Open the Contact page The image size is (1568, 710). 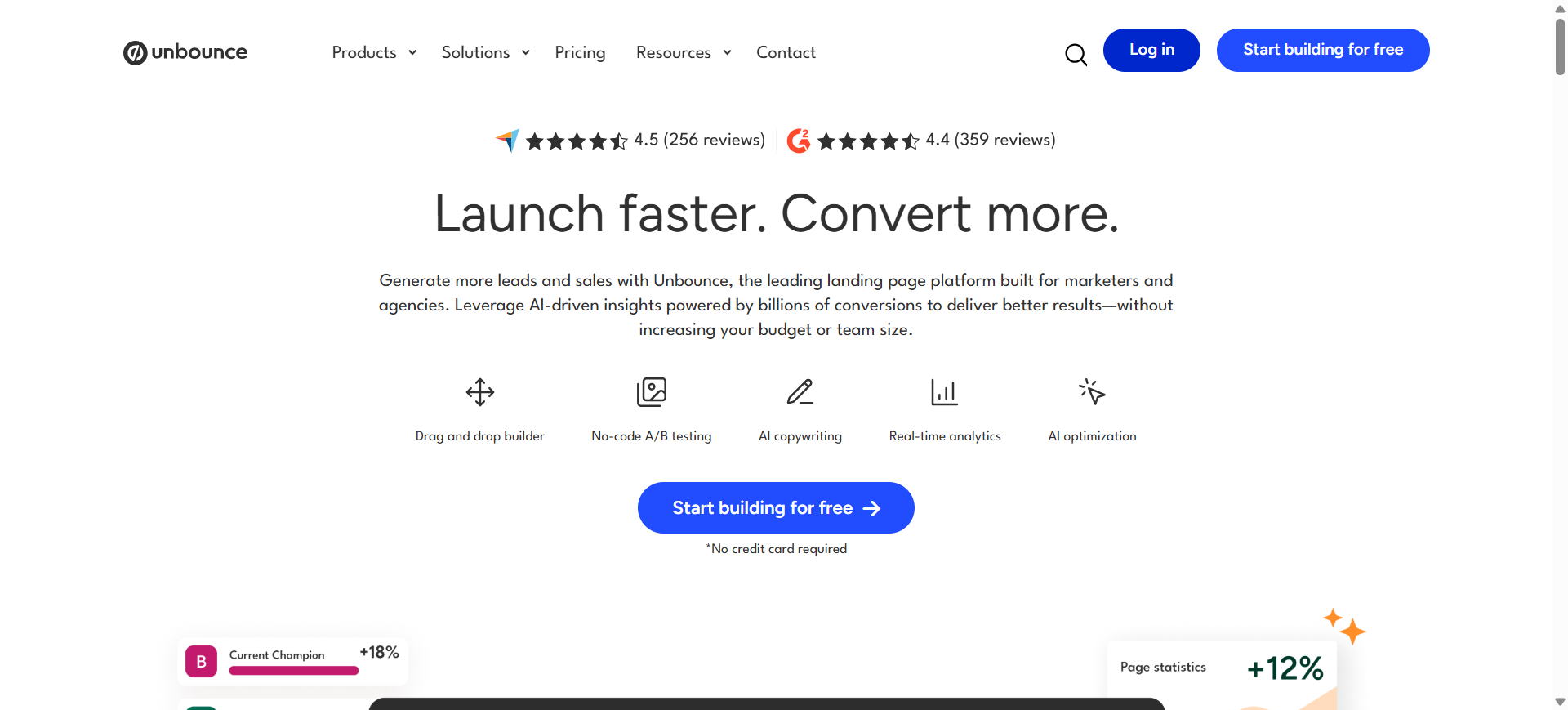coord(786,52)
